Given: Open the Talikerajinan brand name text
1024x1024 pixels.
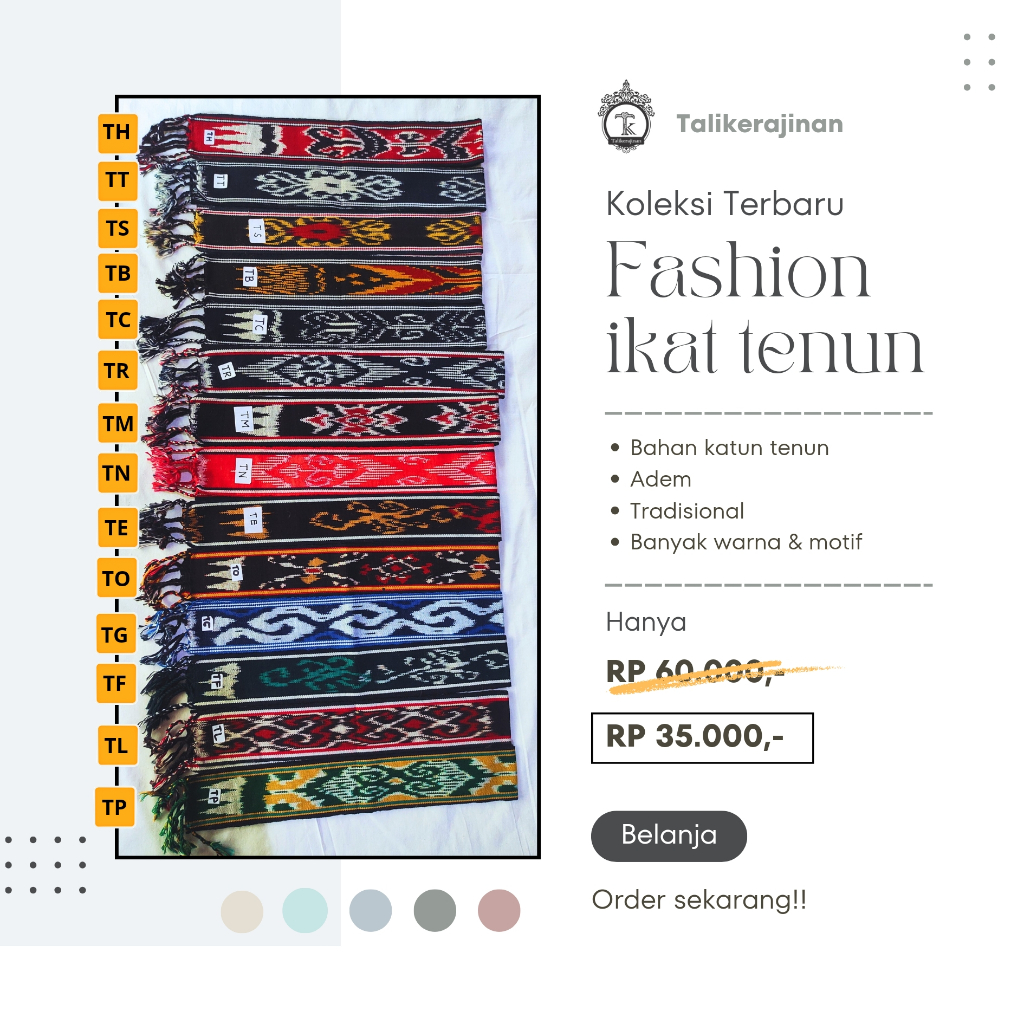Looking at the screenshot, I should click(x=760, y=123).
